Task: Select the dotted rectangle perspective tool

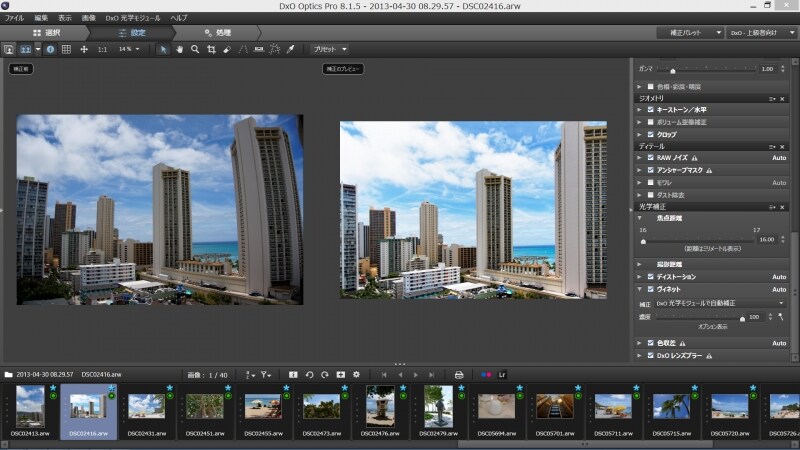Action: pyautogui.click(x=275, y=49)
